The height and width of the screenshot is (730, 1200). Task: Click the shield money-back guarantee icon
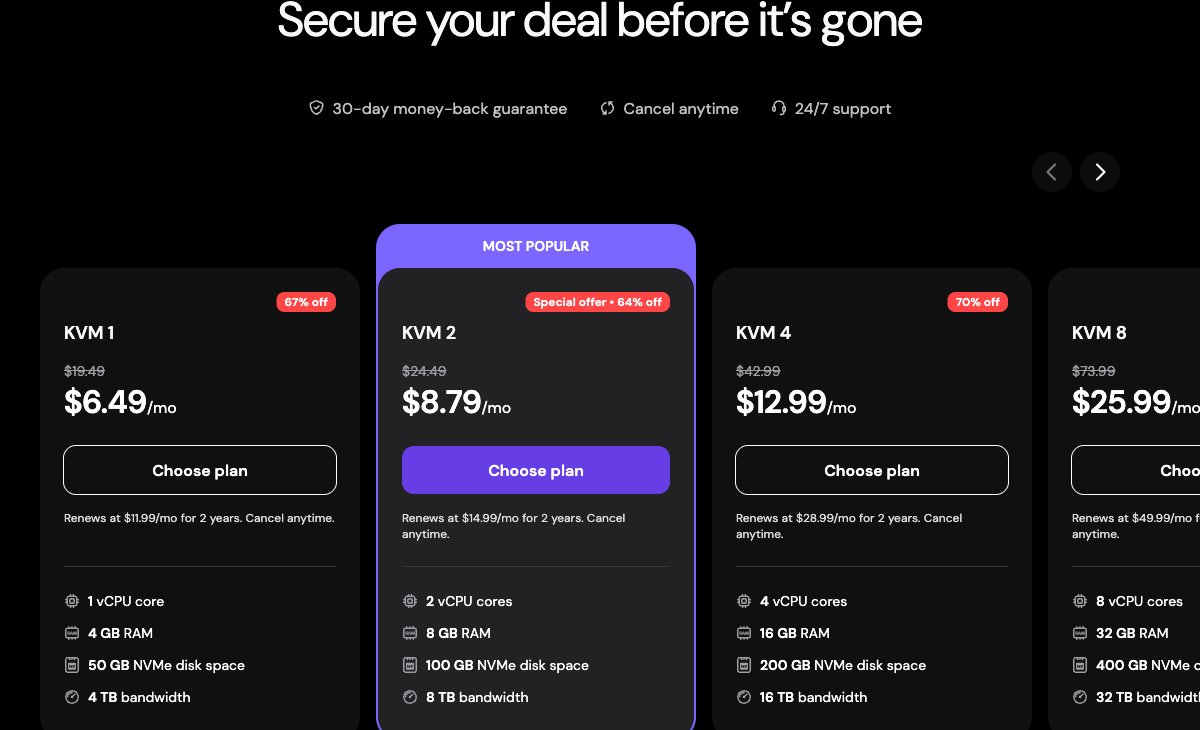click(x=316, y=108)
